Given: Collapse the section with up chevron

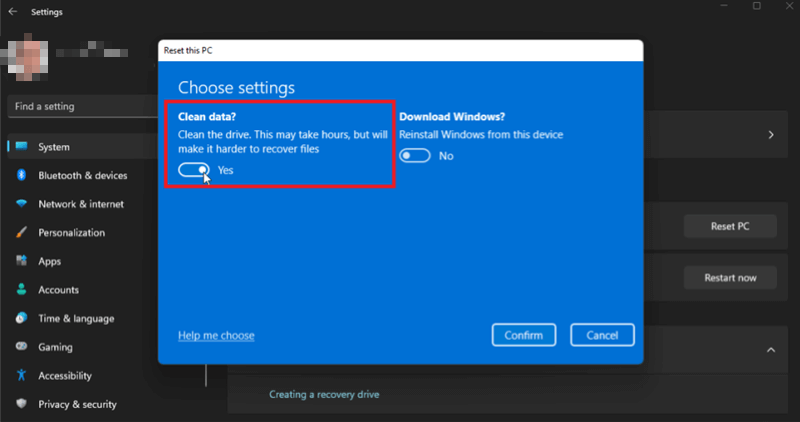Looking at the screenshot, I should tap(770, 350).
